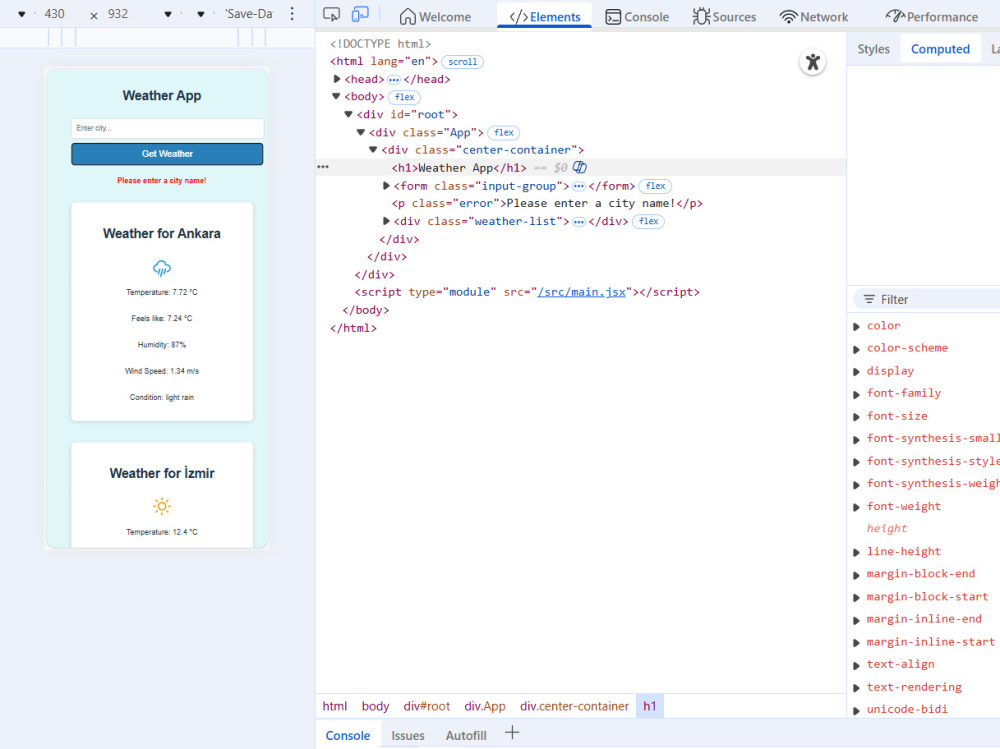This screenshot has height=749, width=1000.
Task: Open the Console tab in top toolbar
Action: (637, 17)
